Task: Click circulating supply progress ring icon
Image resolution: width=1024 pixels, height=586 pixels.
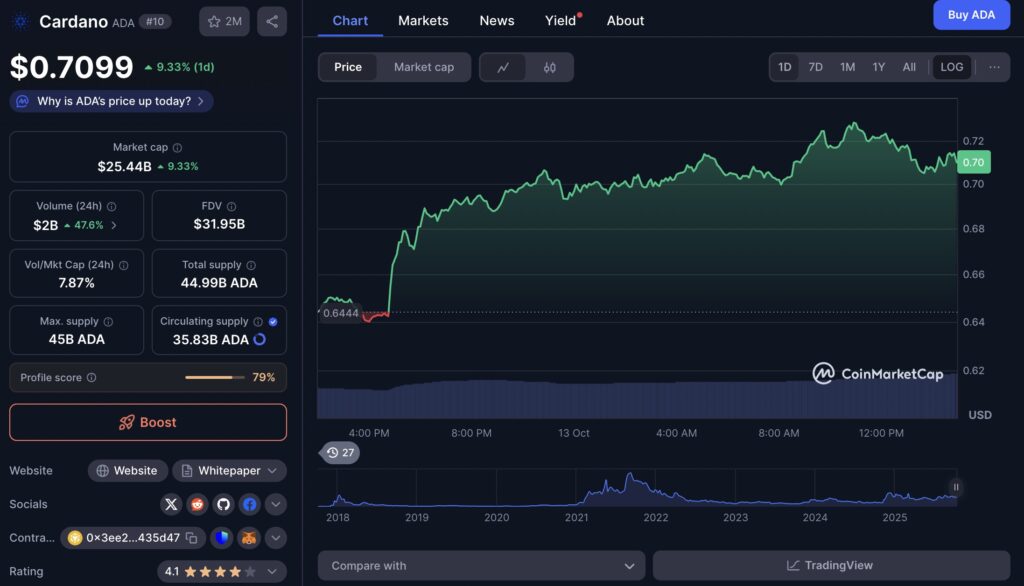Action: 260,340
